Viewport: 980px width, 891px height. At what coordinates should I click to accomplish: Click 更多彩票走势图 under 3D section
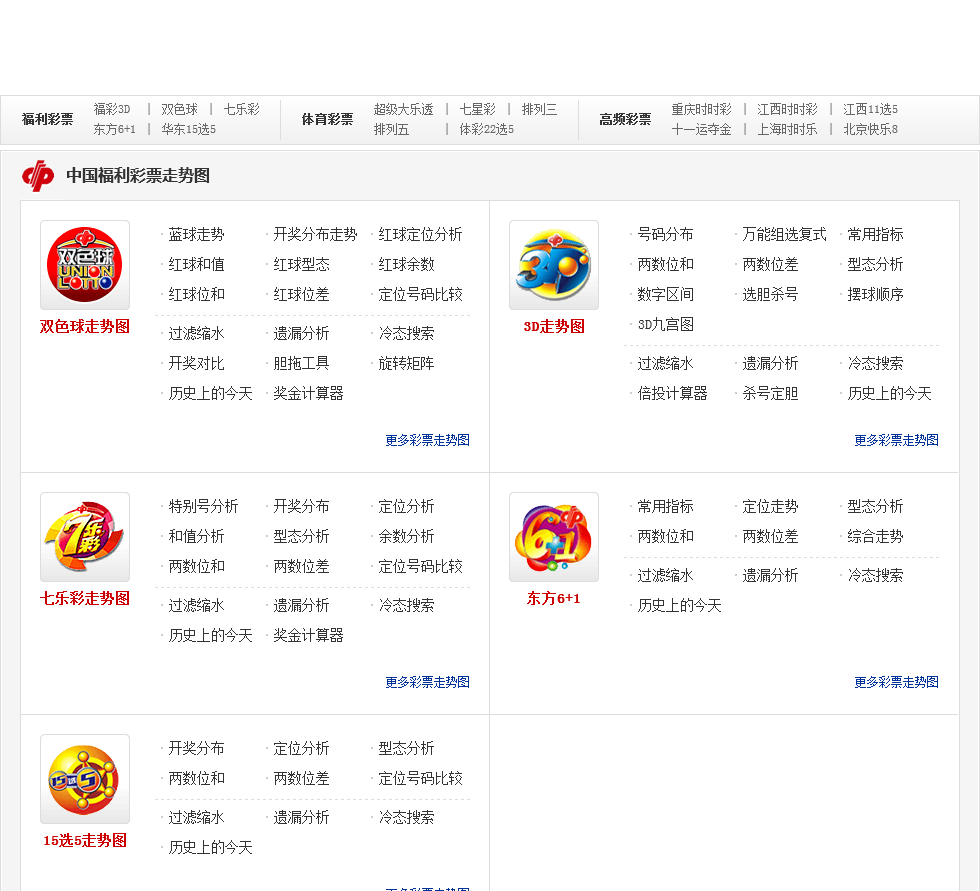coord(896,440)
